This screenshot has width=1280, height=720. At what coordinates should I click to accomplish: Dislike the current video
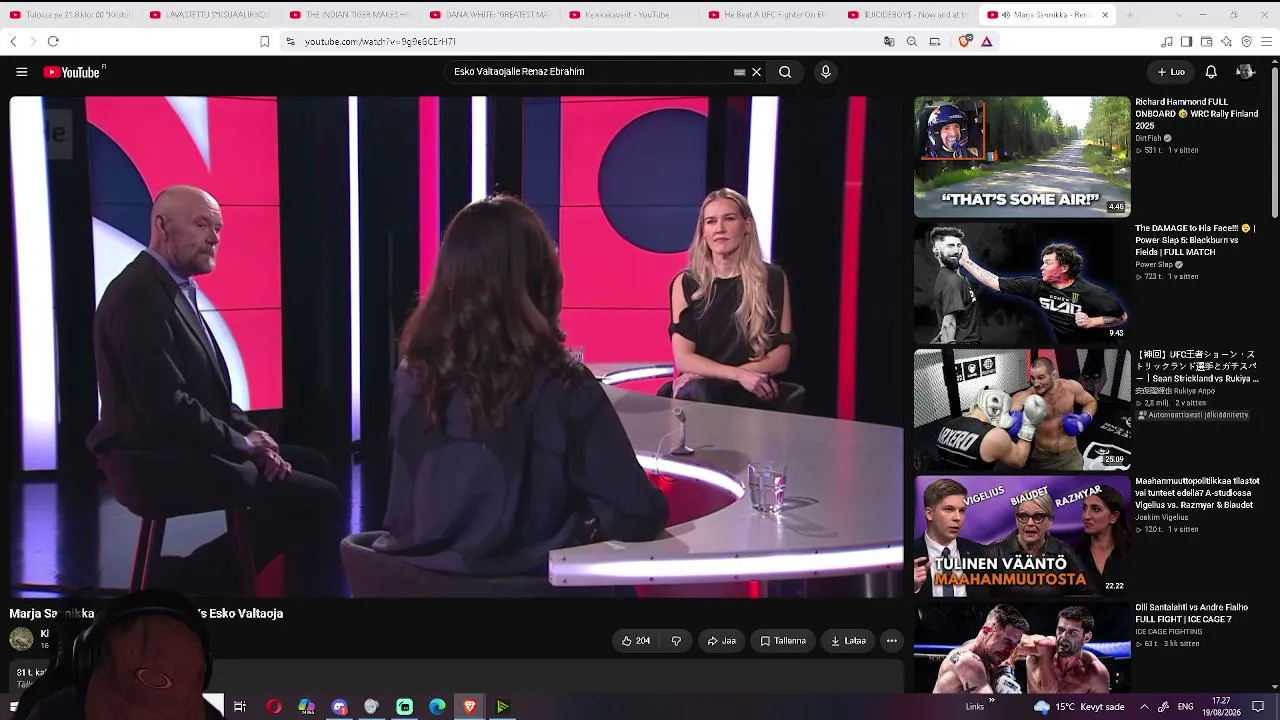tap(676, 641)
